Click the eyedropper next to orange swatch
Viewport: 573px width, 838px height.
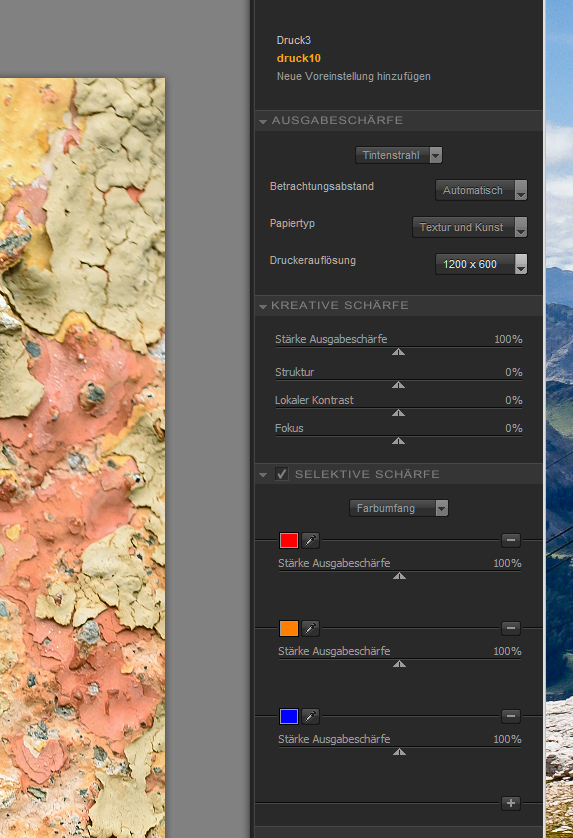click(310, 628)
